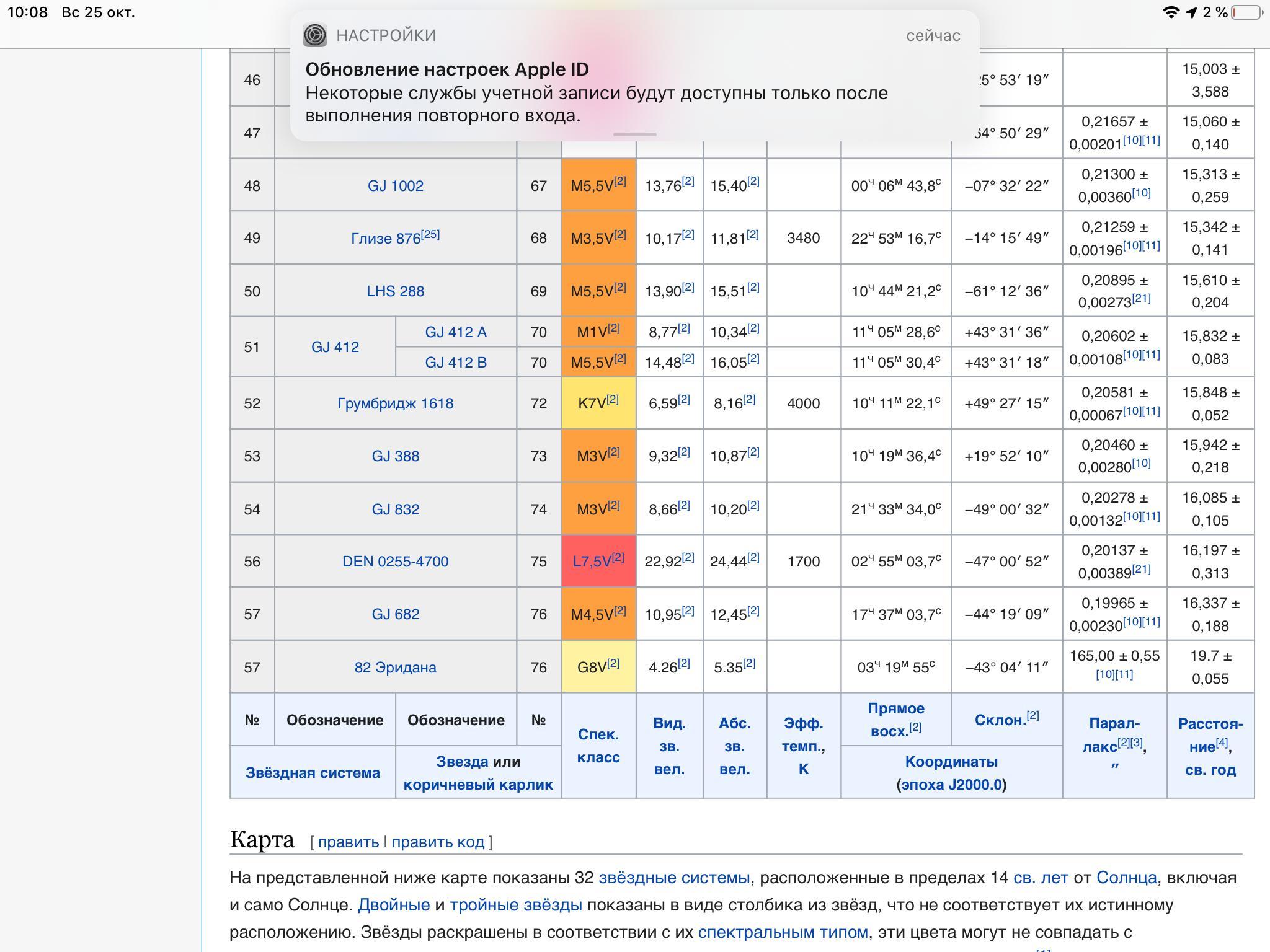Select the temperature cell 4000
The image size is (1270, 952).
tap(803, 403)
